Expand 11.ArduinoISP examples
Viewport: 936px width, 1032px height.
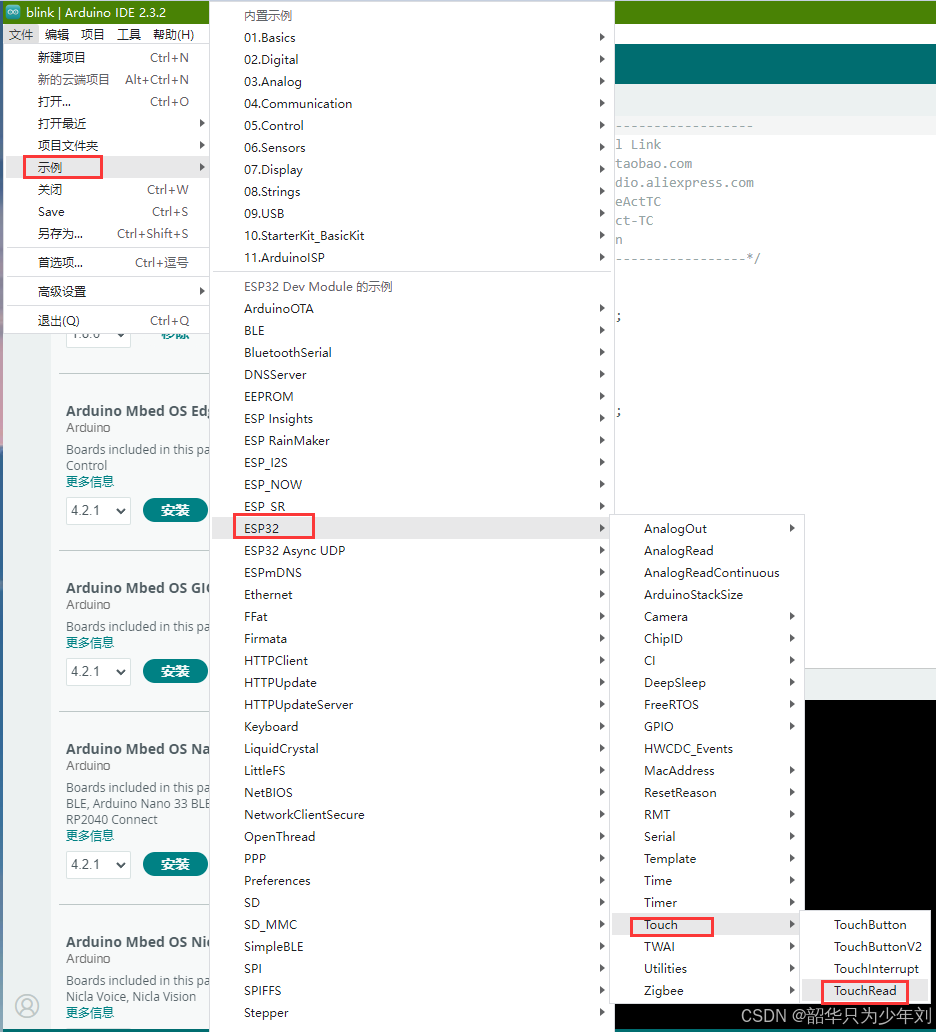coord(413,257)
